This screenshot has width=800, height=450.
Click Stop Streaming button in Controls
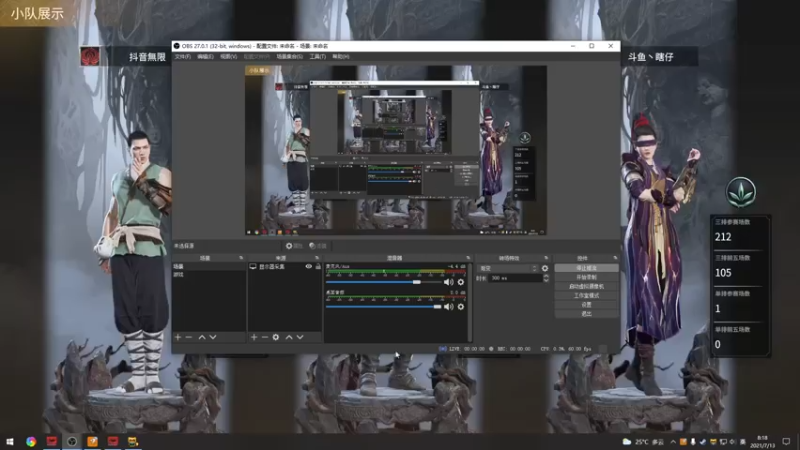click(586, 268)
